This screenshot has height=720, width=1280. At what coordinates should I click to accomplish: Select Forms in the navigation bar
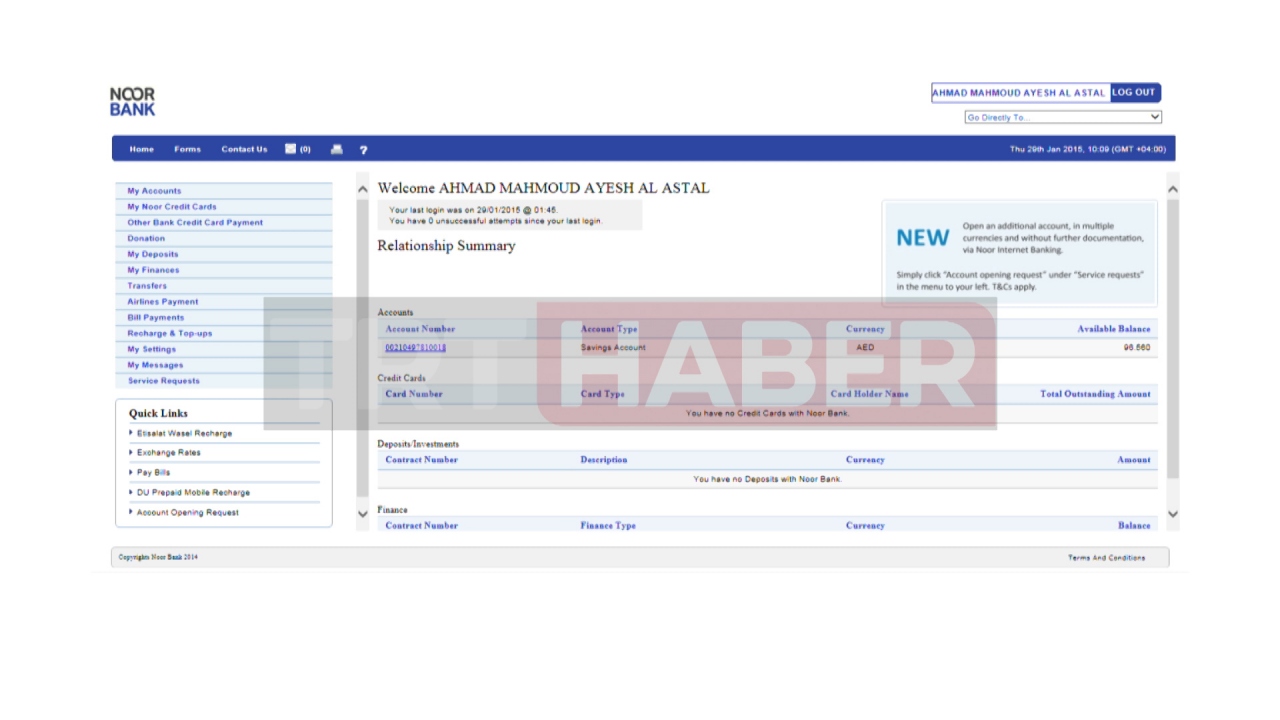point(187,149)
